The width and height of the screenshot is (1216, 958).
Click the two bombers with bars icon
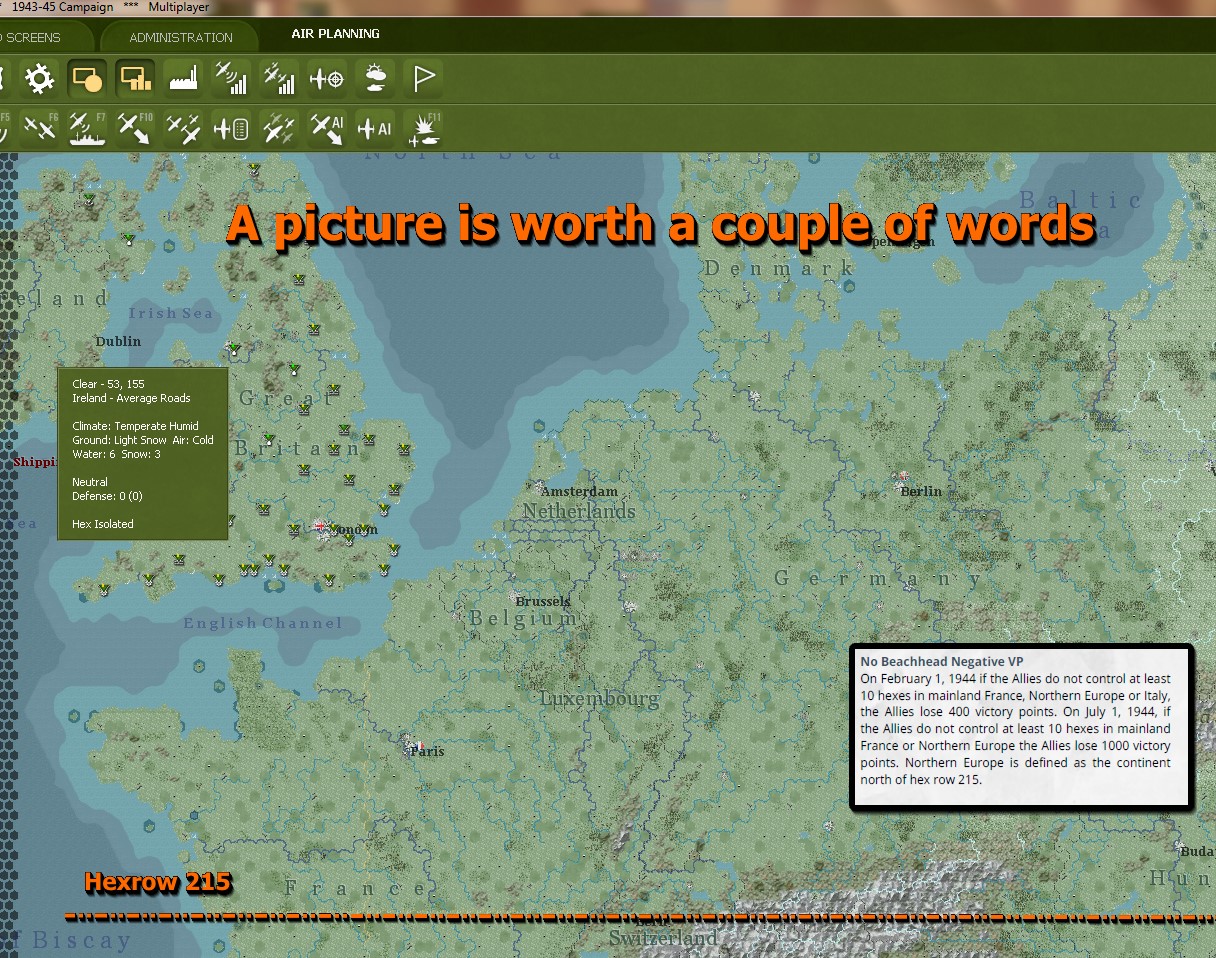point(279,79)
